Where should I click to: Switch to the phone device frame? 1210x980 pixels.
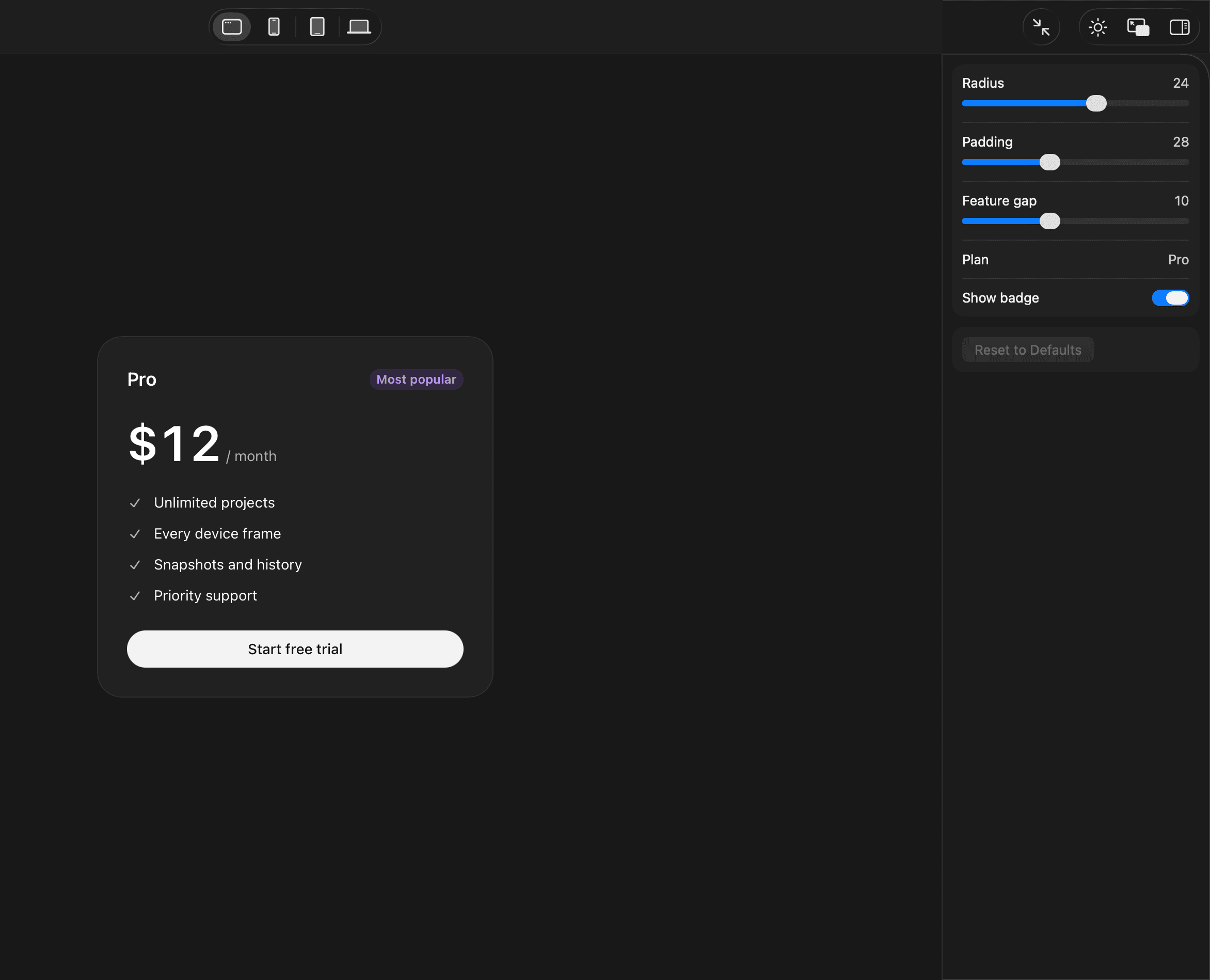[274, 26]
